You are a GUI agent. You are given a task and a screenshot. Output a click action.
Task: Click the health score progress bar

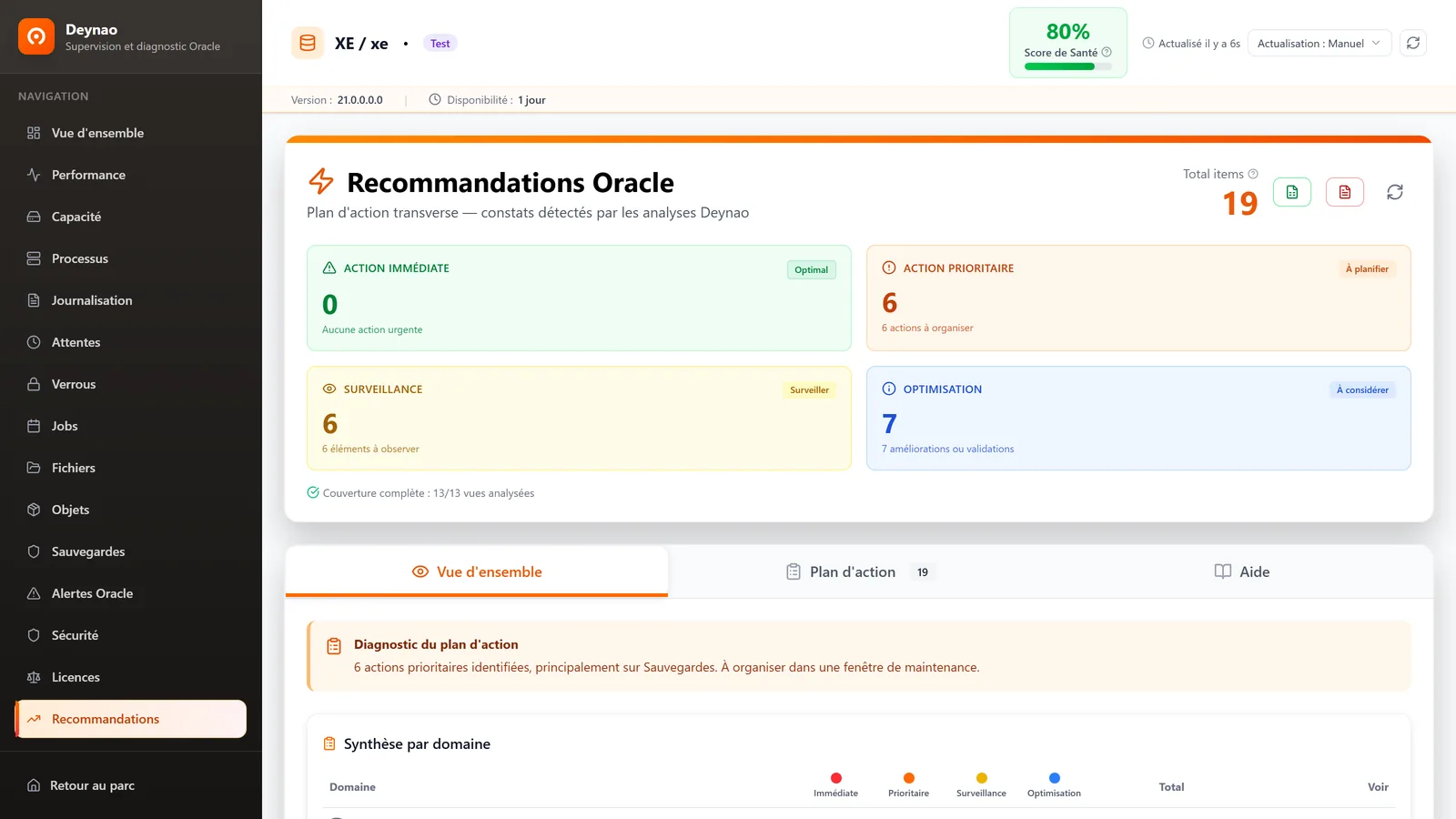pyautogui.click(x=1067, y=66)
